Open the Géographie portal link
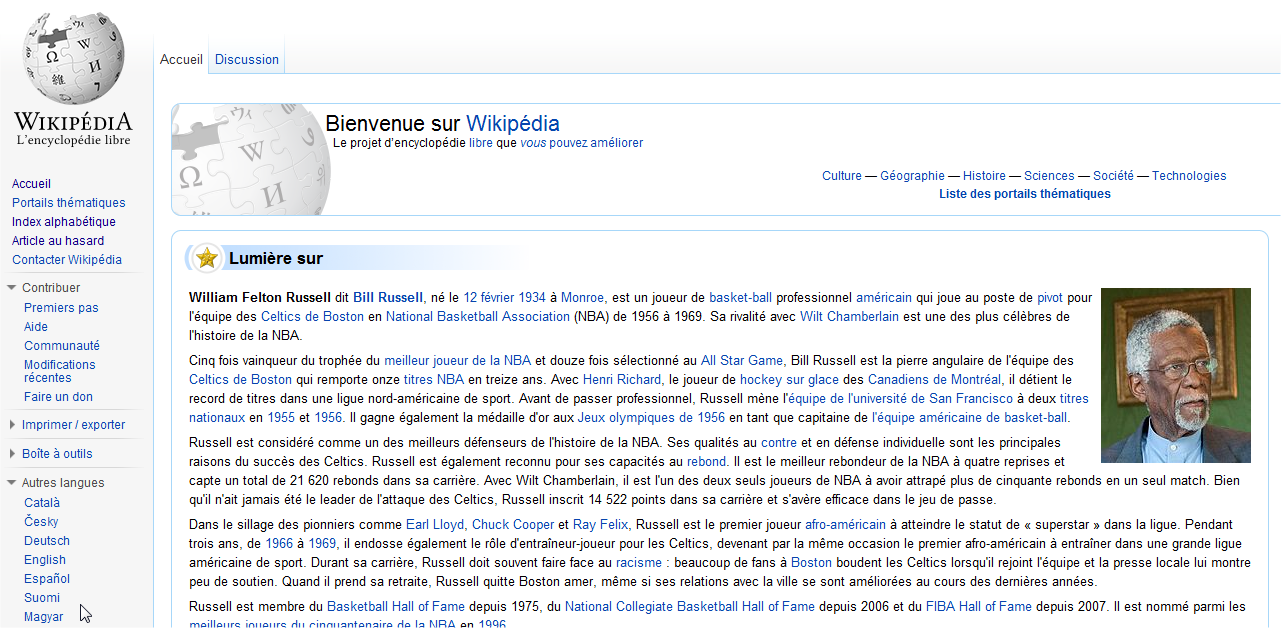The image size is (1281, 628). (x=912, y=176)
